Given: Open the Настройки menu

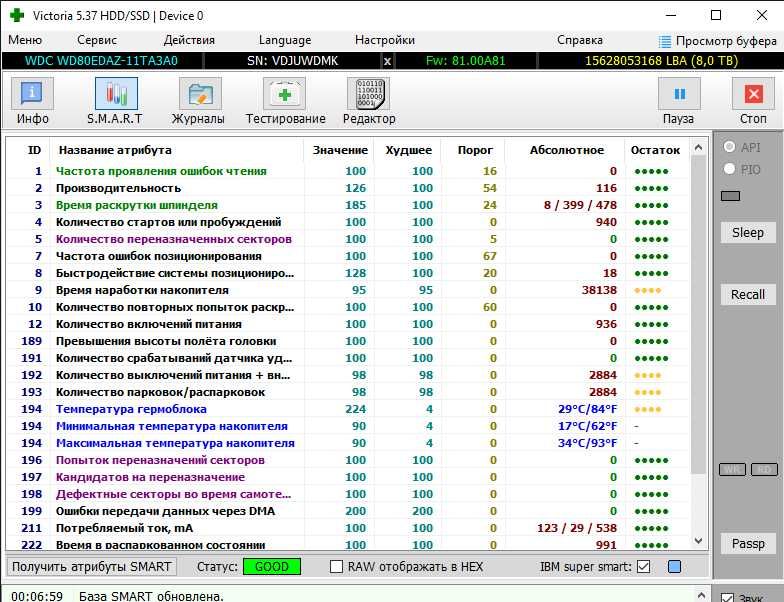Looking at the screenshot, I should (384, 40).
